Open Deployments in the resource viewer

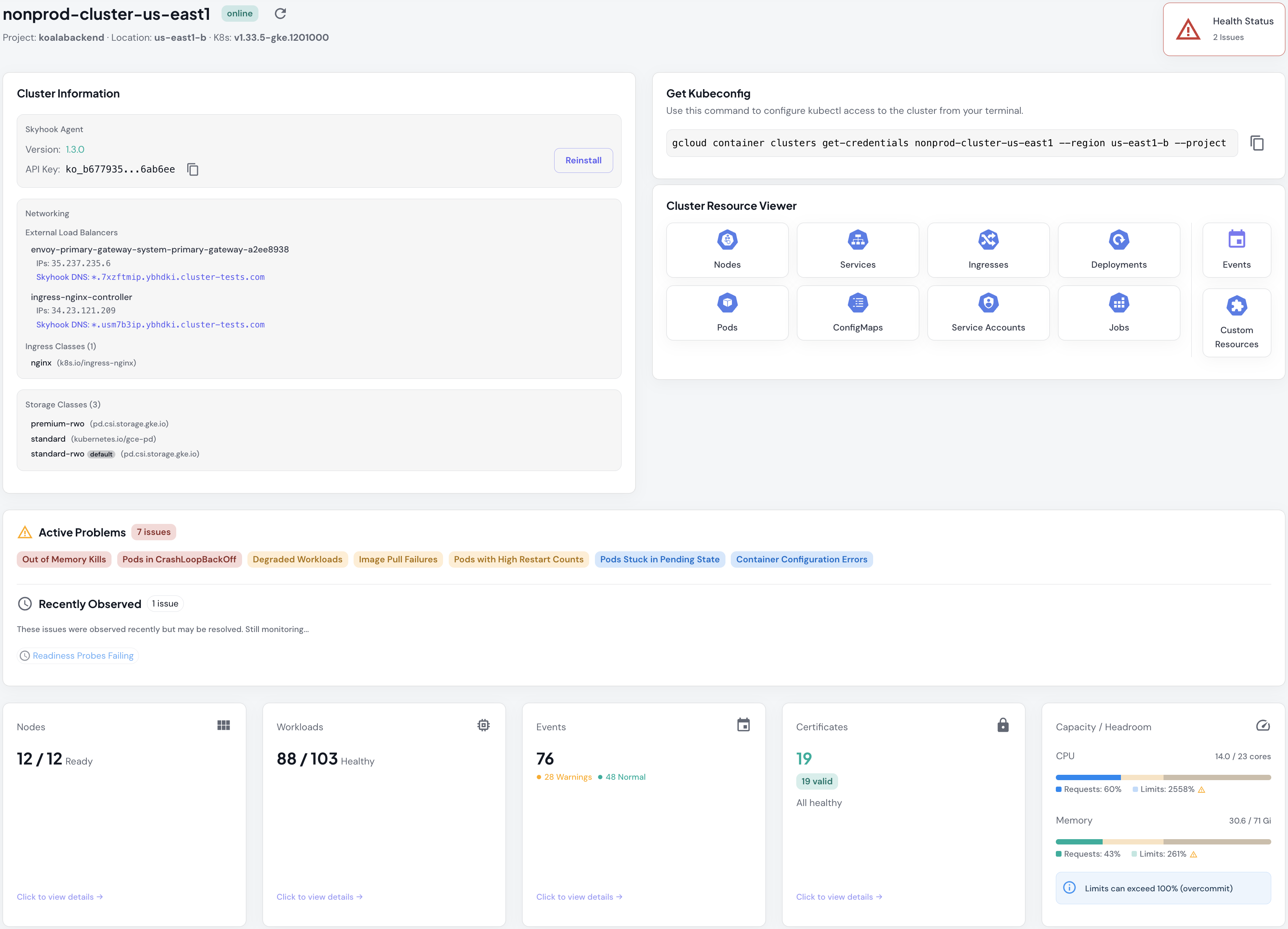[1119, 250]
